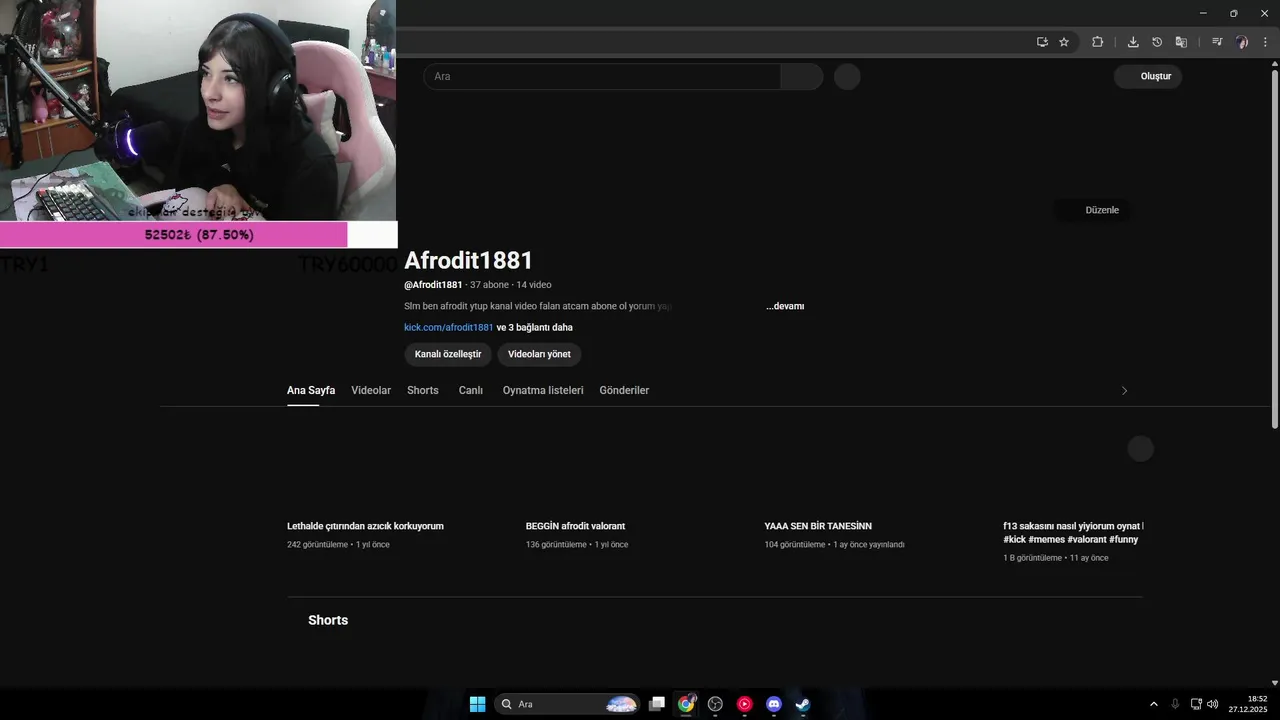Click the volume speaker tray icon
The width and height of the screenshot is (1280, 720).
(x=1213, y=704)
